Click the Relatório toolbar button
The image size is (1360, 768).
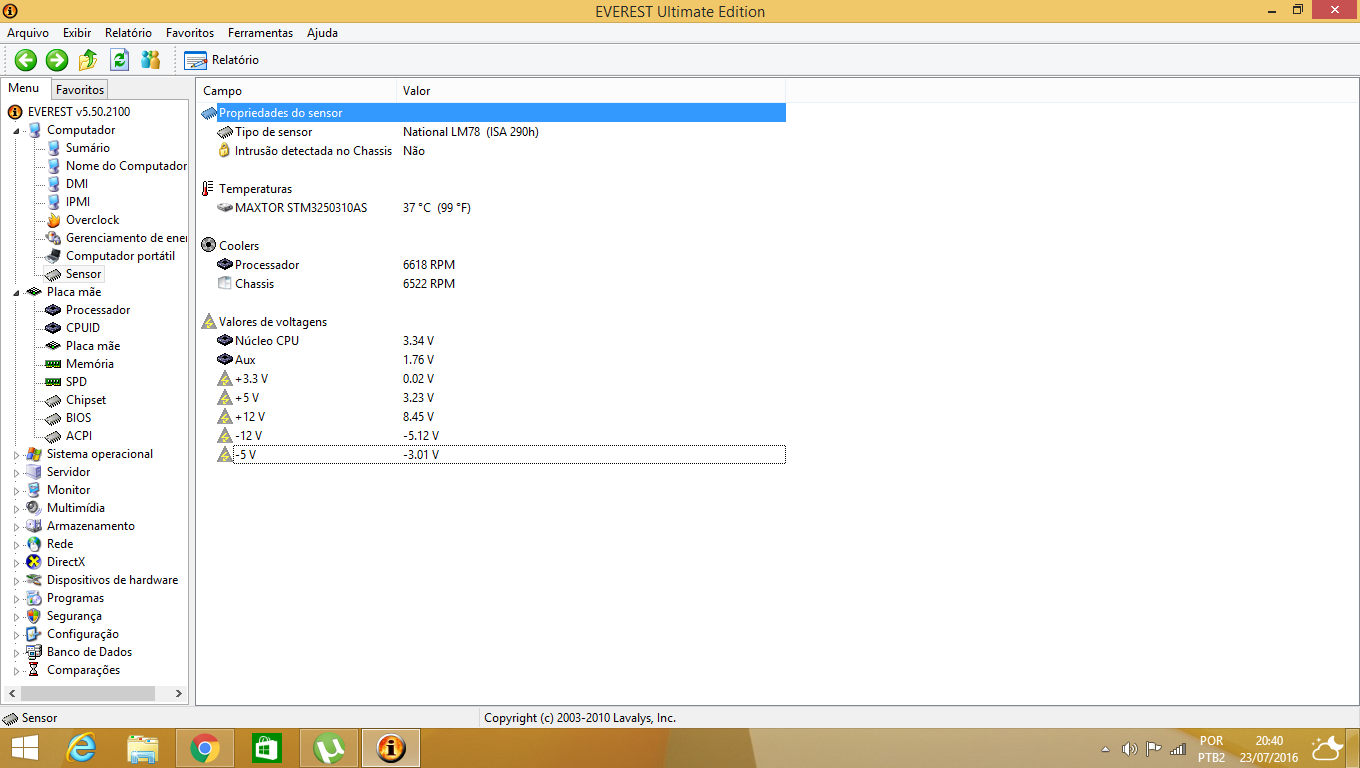222,60
